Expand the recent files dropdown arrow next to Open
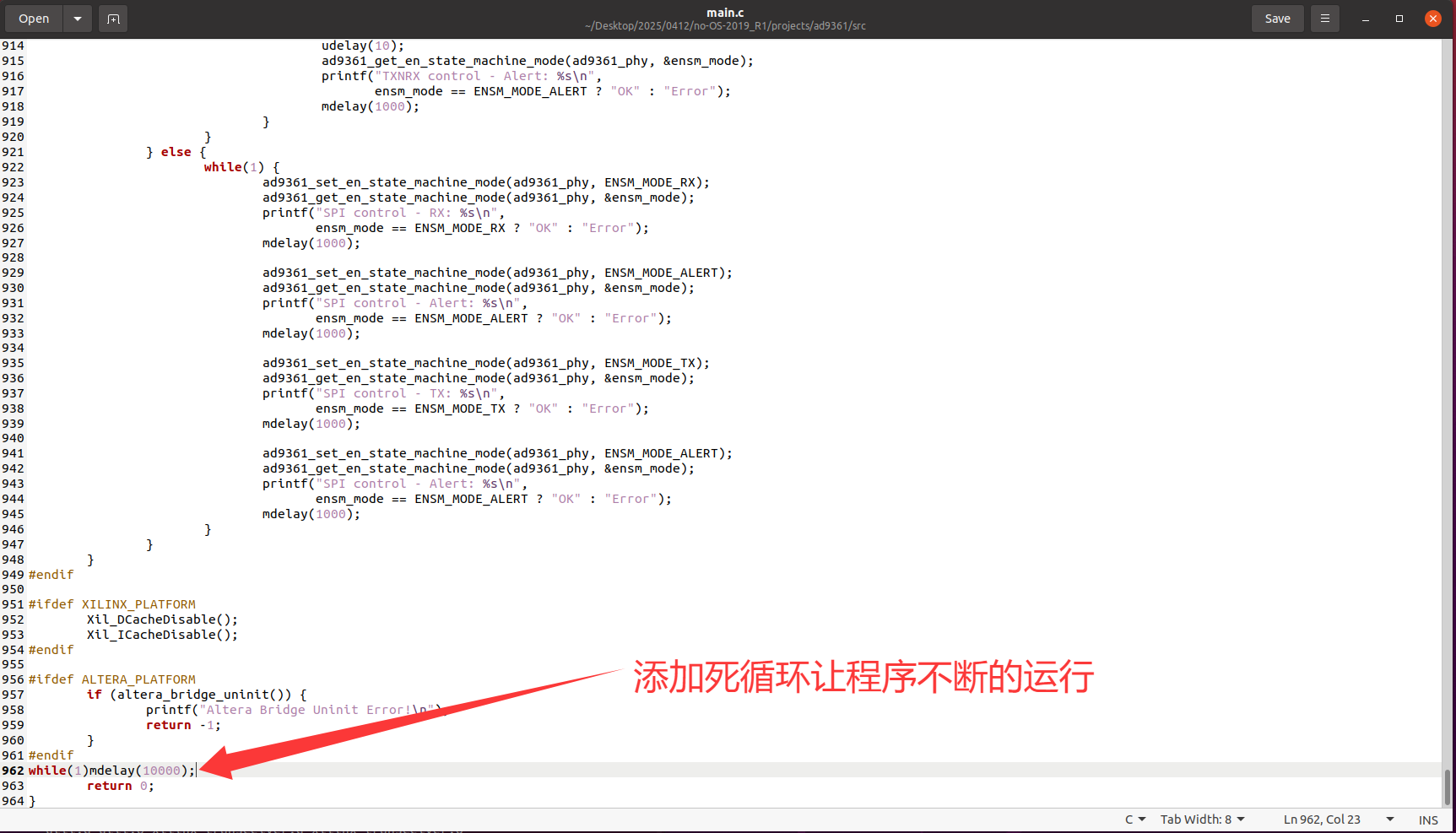This screenshot has width=1456, height=833. (x=78, y=19)
